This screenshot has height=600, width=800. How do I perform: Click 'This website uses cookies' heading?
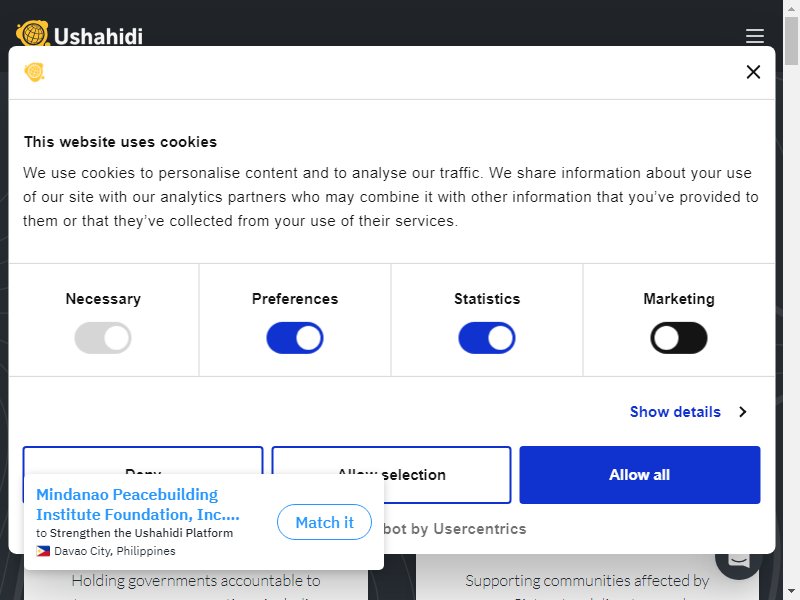[x=120, y=142]
